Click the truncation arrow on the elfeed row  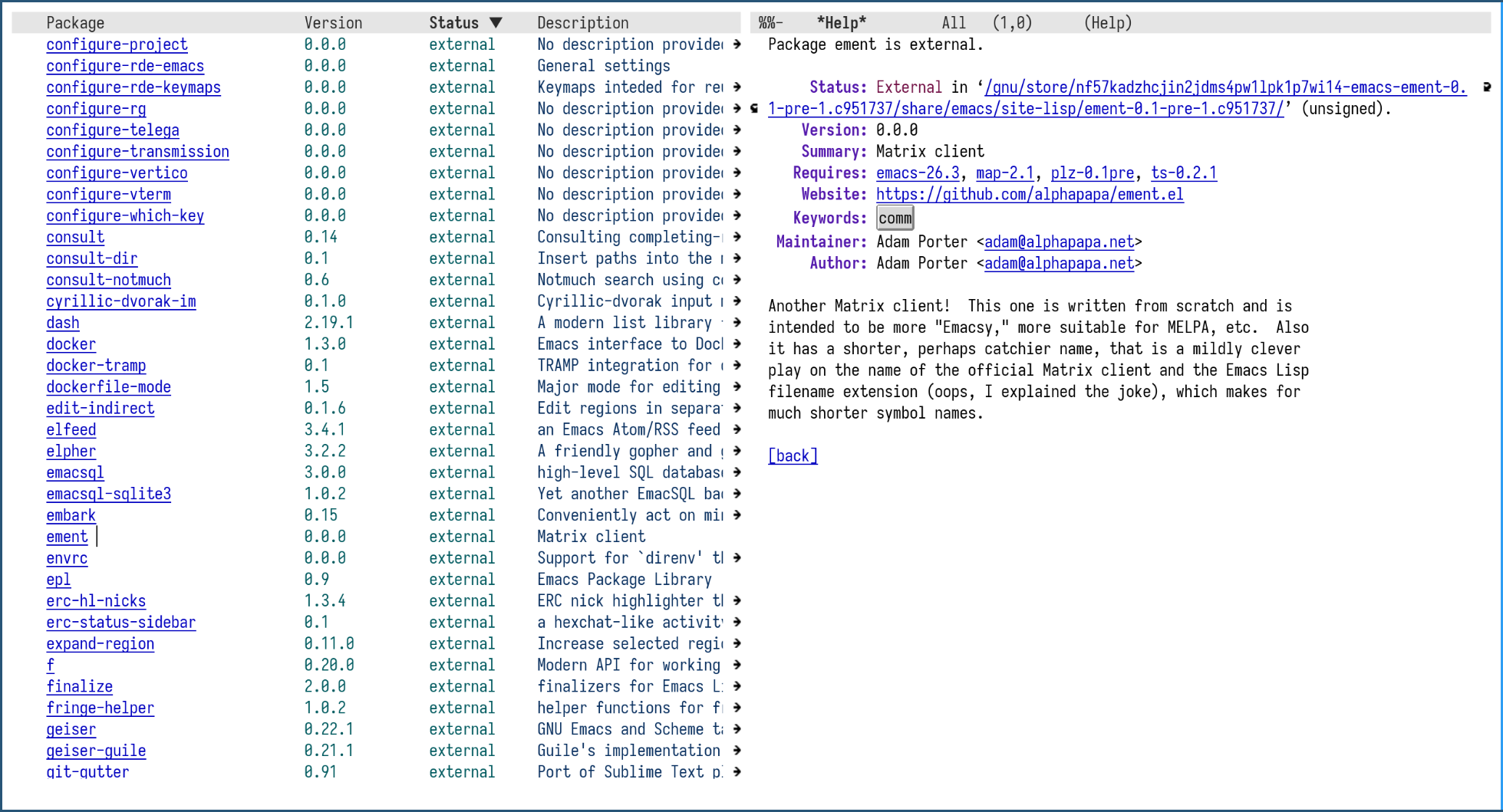(x=737, y=430)
